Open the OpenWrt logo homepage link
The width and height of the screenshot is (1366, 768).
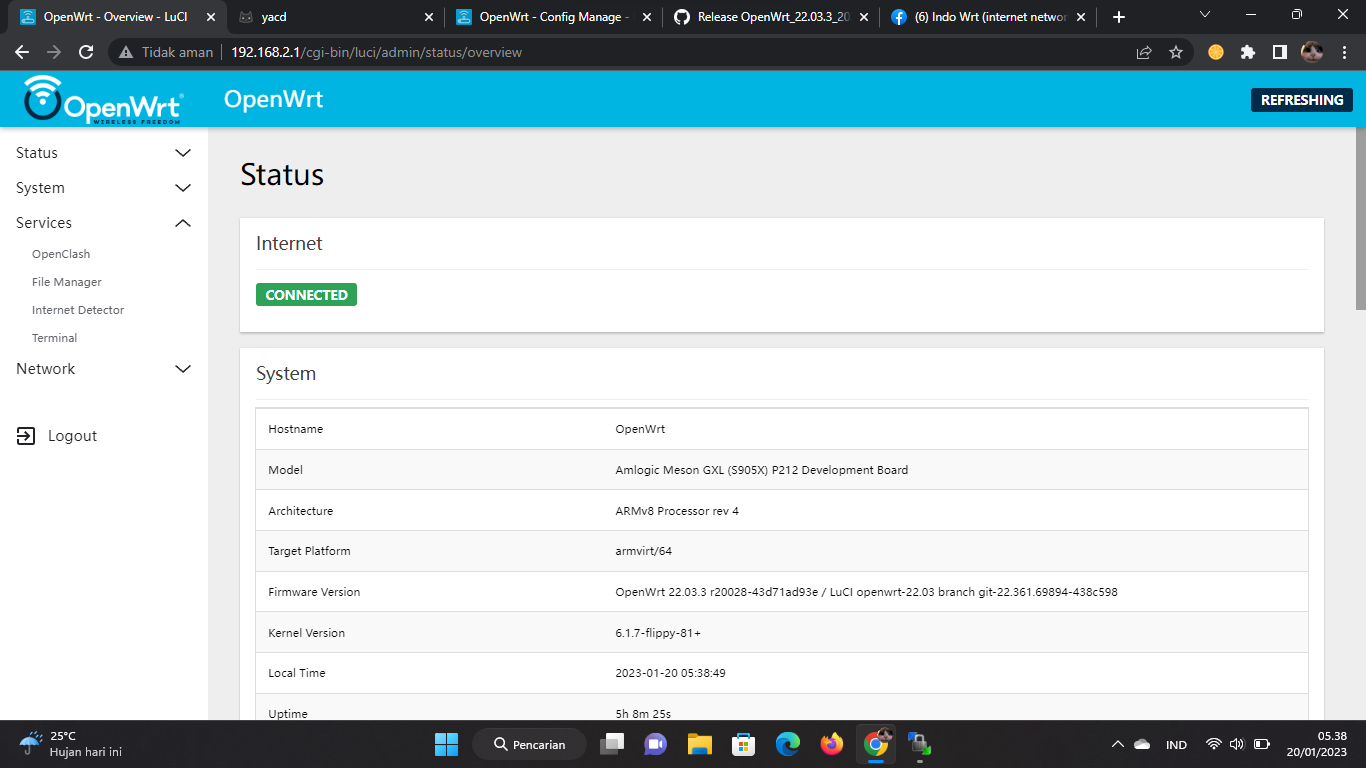[x=98, y=99]
